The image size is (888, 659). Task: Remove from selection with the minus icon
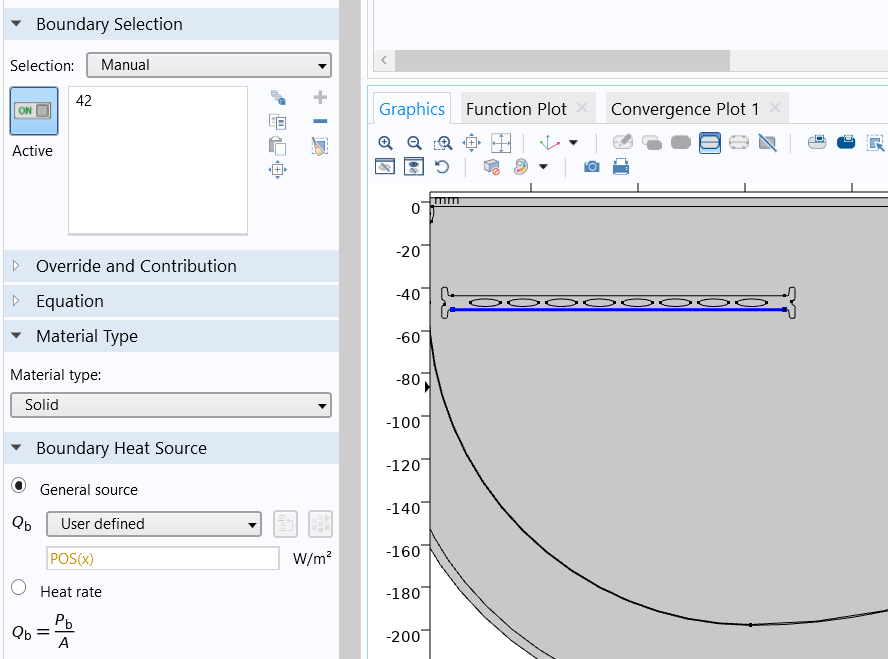320,122
